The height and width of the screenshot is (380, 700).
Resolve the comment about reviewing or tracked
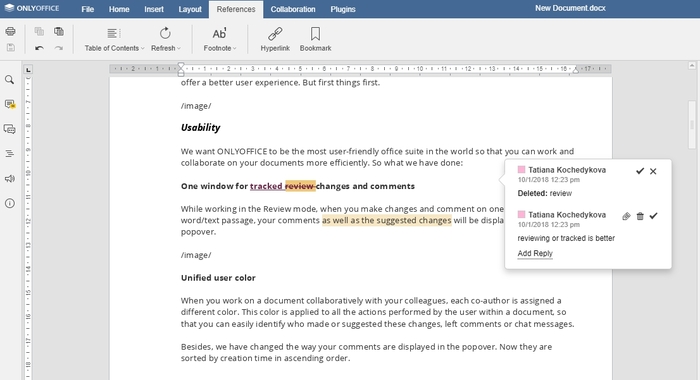[654, 216]
